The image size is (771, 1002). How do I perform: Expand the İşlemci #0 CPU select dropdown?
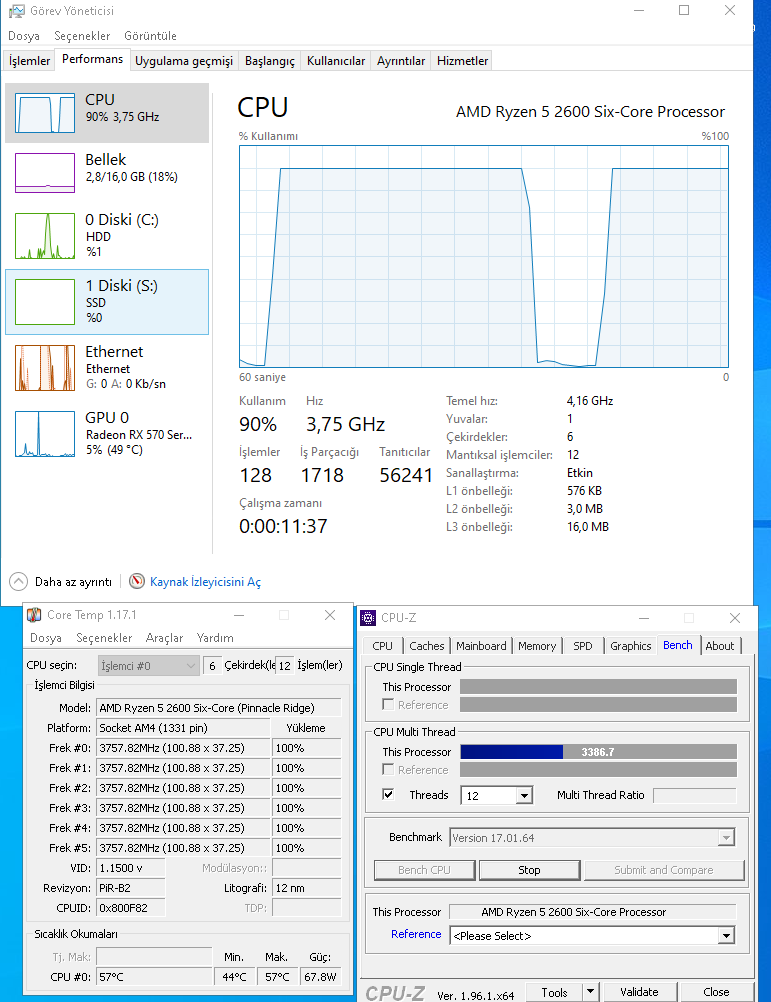(149, 665)
